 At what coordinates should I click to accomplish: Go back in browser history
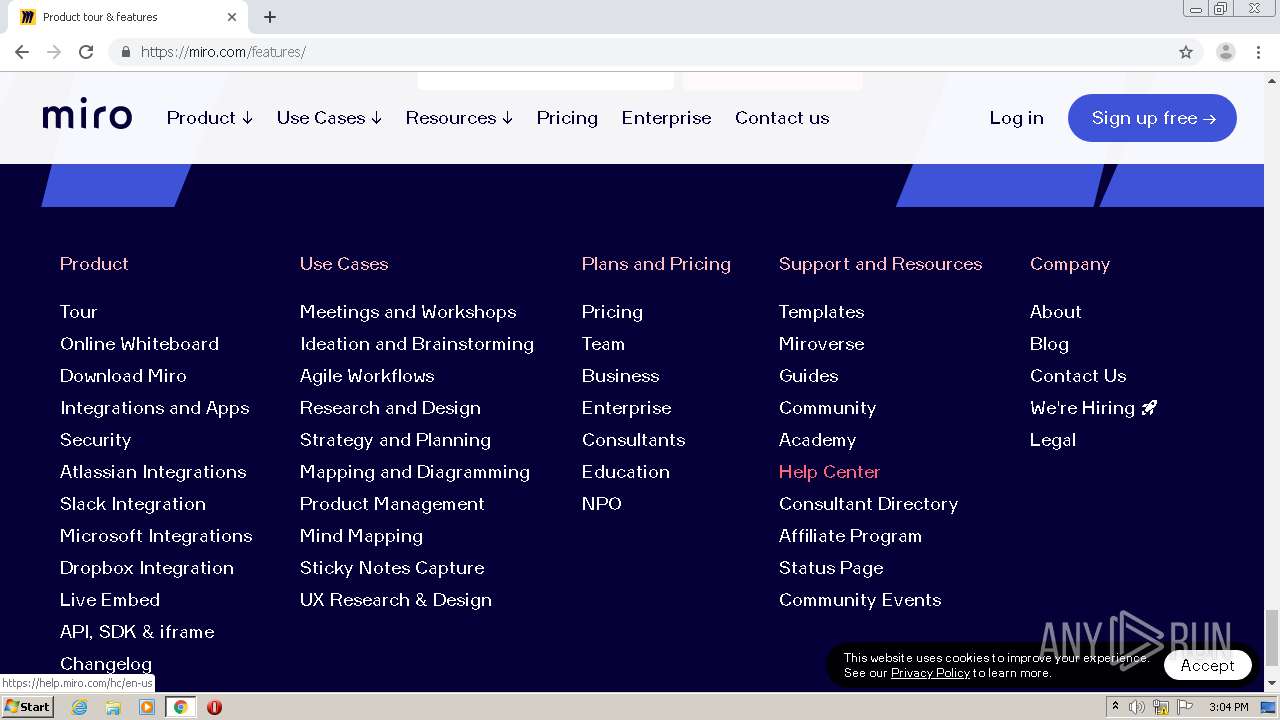coord(22,52)
